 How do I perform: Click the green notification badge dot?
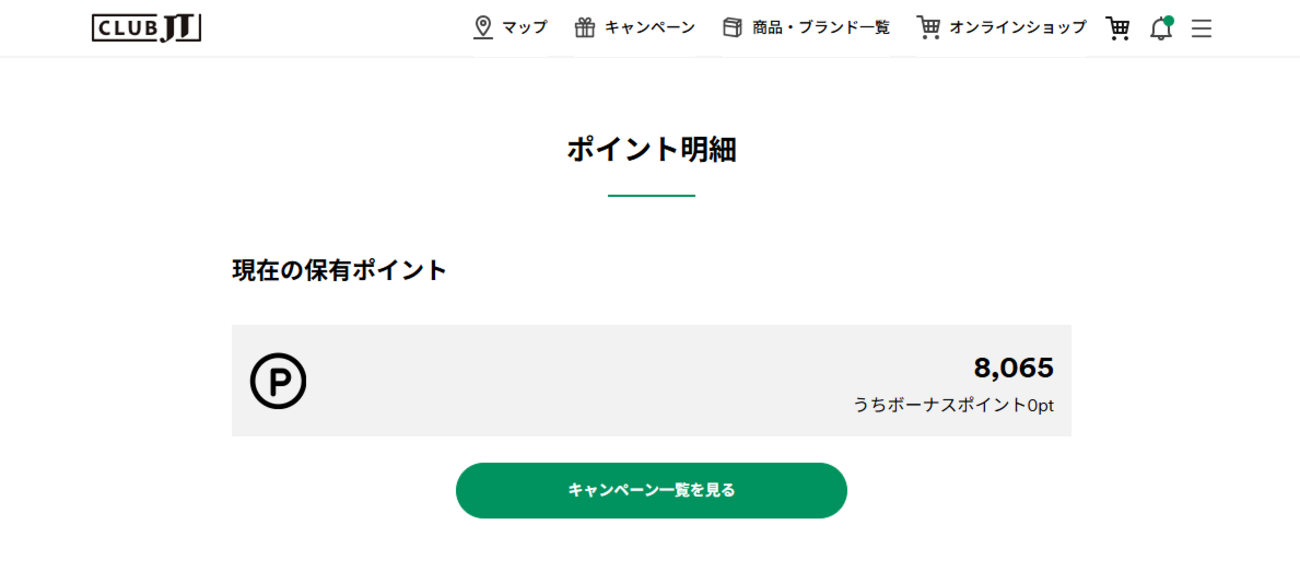(x=1168, y=20)
